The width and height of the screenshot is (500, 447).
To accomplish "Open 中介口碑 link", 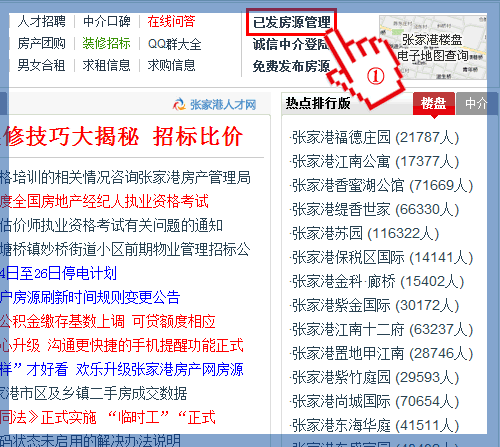I will (x=107, y=21).
